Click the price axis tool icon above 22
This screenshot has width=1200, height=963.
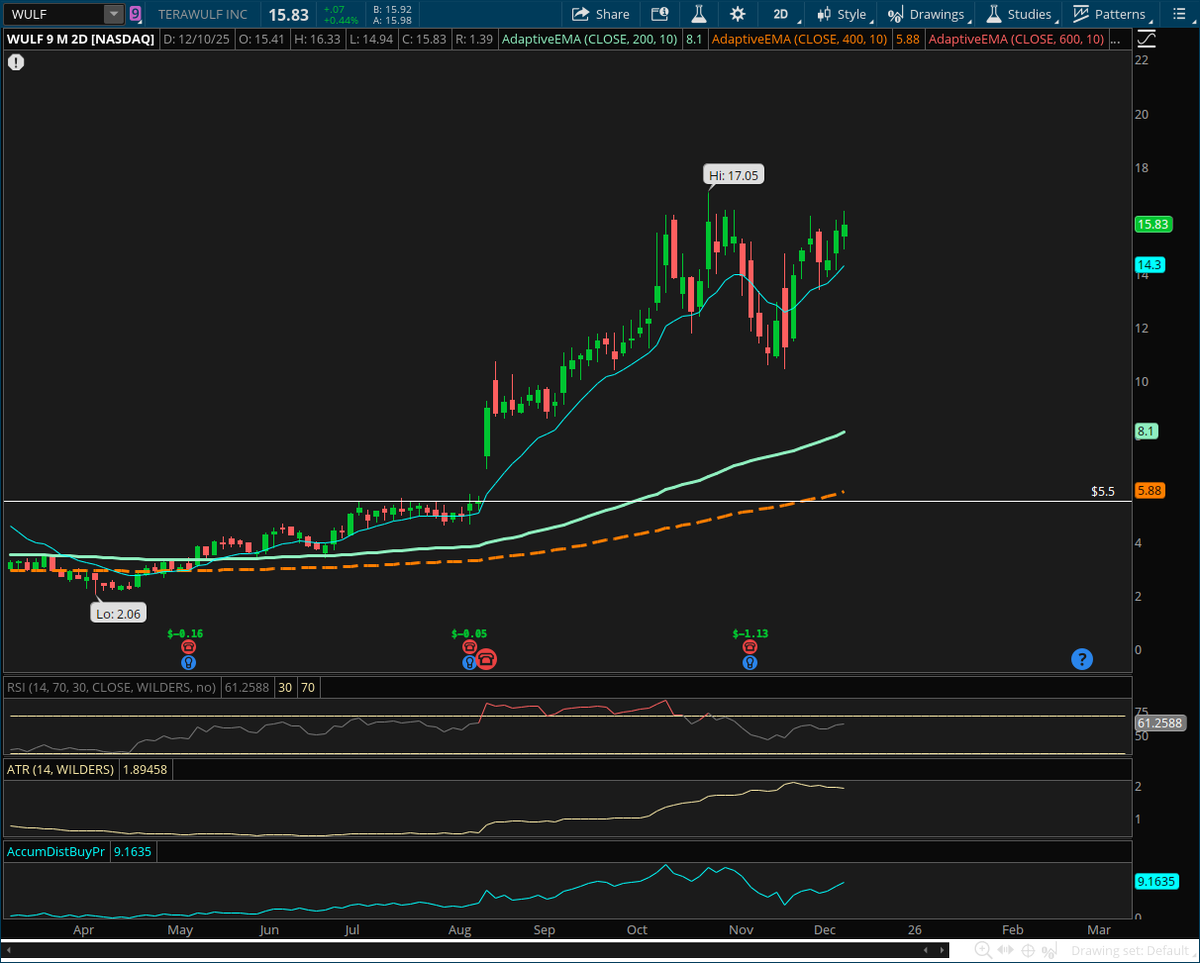pyautogui.click(x=1147, y=39)
